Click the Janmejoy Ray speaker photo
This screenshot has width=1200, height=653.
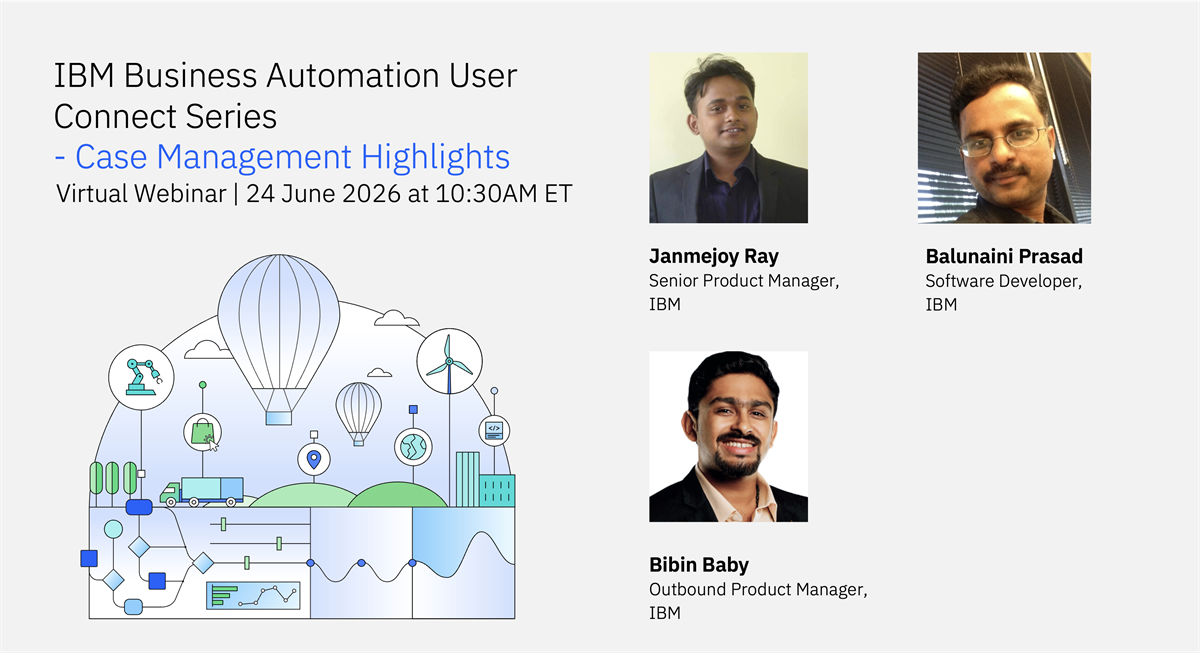pyautogui.click(x=728, y=138)
